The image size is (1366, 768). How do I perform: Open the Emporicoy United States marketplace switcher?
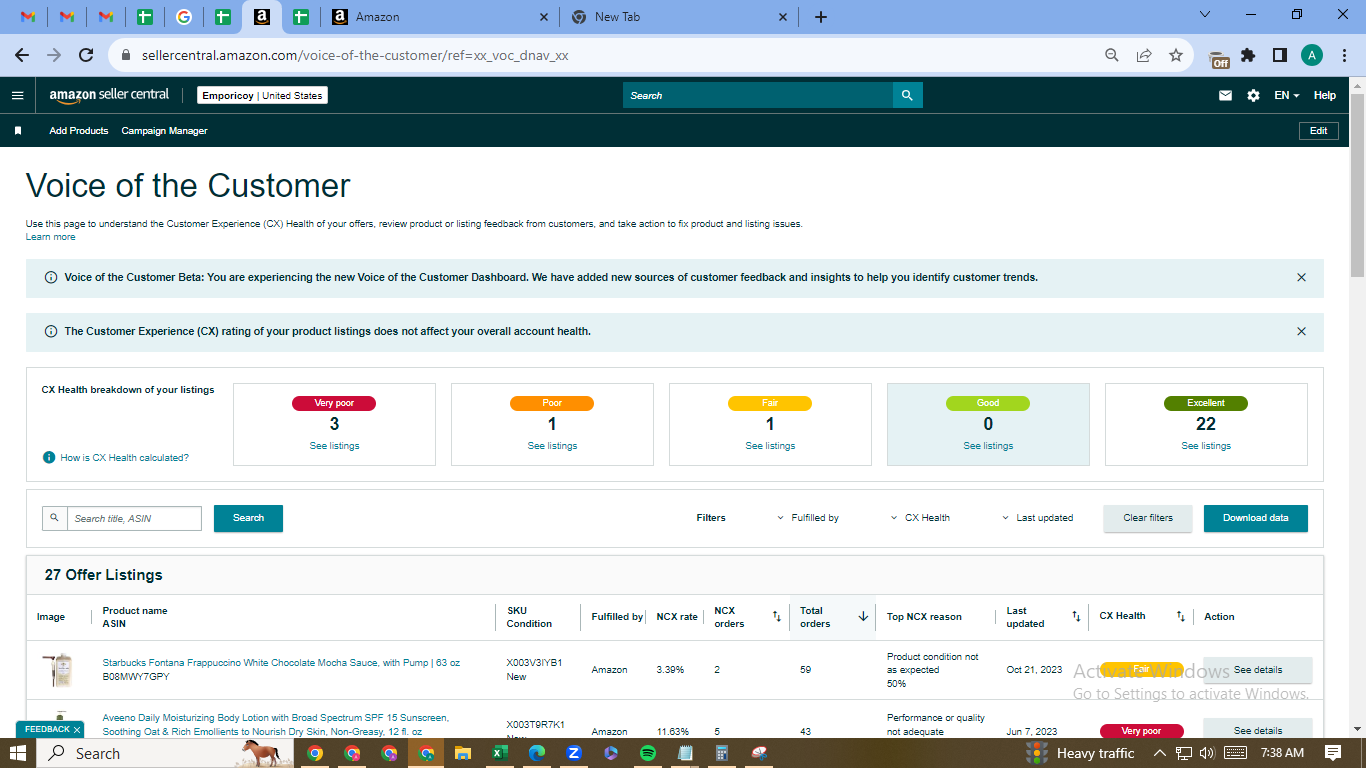(x=262, y=96)
